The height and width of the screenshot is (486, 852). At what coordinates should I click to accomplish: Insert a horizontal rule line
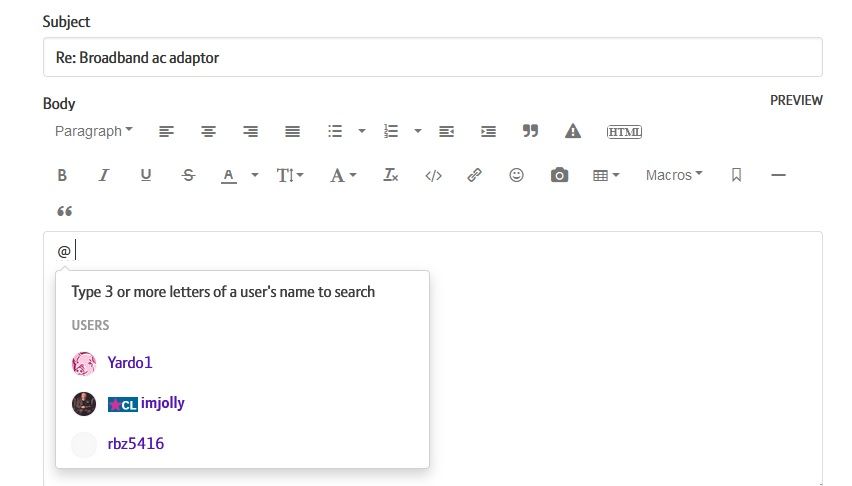[780, 175]
